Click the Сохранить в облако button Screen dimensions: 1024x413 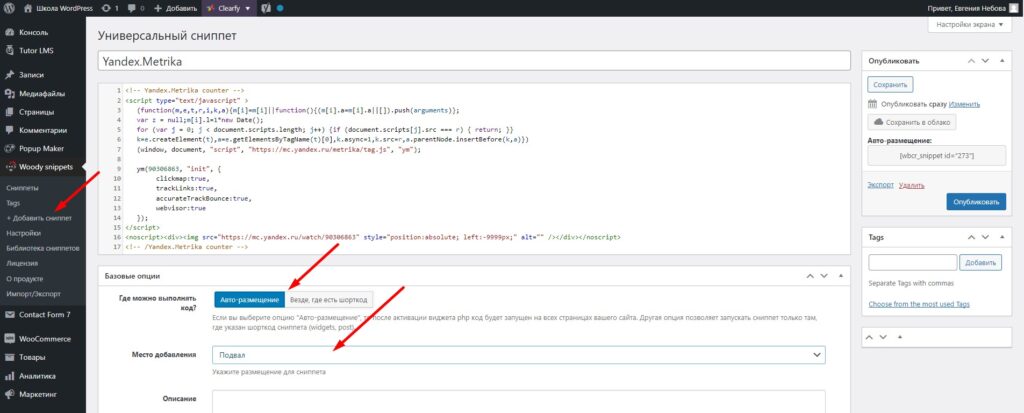(x=911, y=122)
